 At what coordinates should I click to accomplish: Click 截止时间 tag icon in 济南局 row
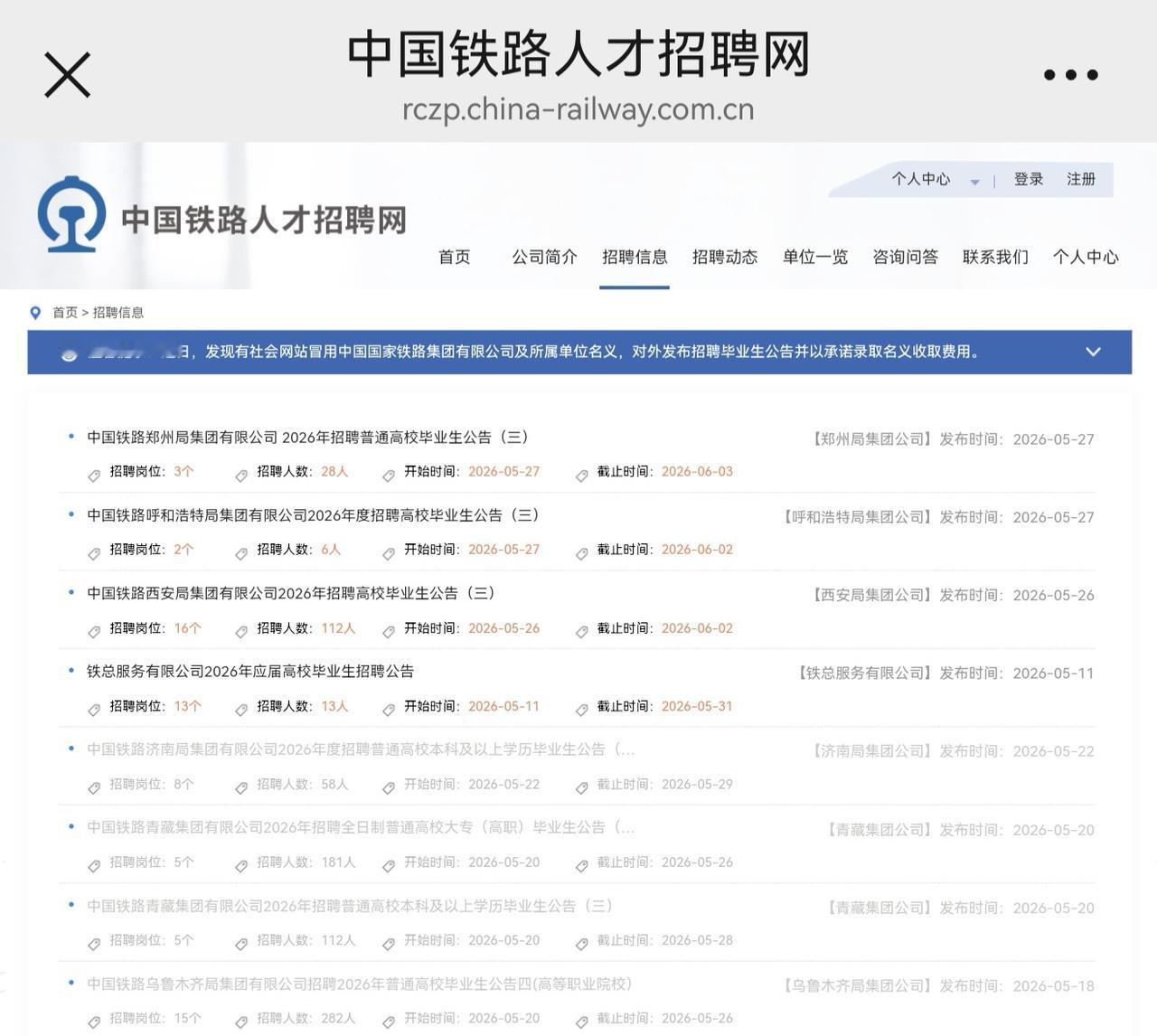click(582, 788)
